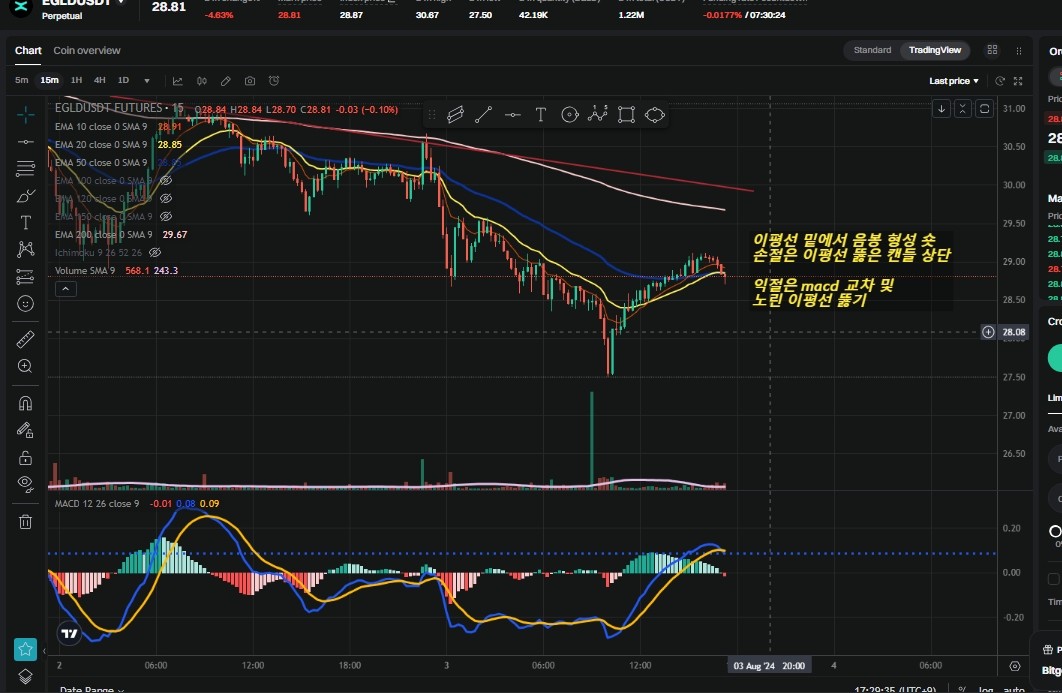Show the hidden EMA 150 indicator

(165, 216)
